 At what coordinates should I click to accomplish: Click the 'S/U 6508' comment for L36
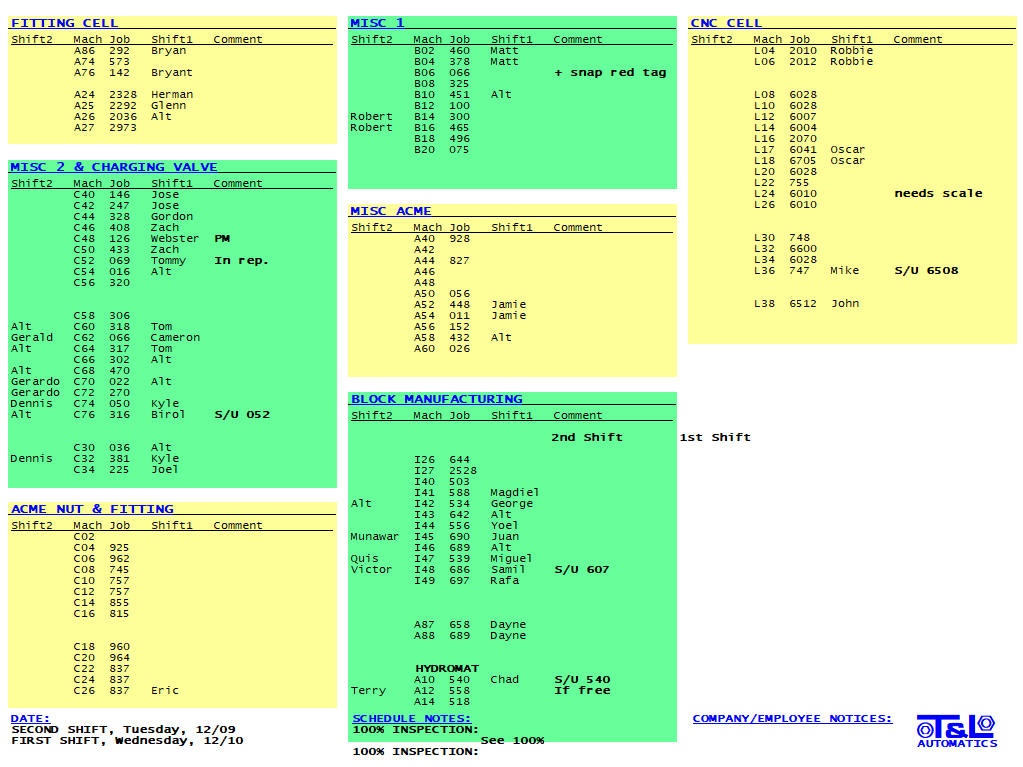coord(926,271)
